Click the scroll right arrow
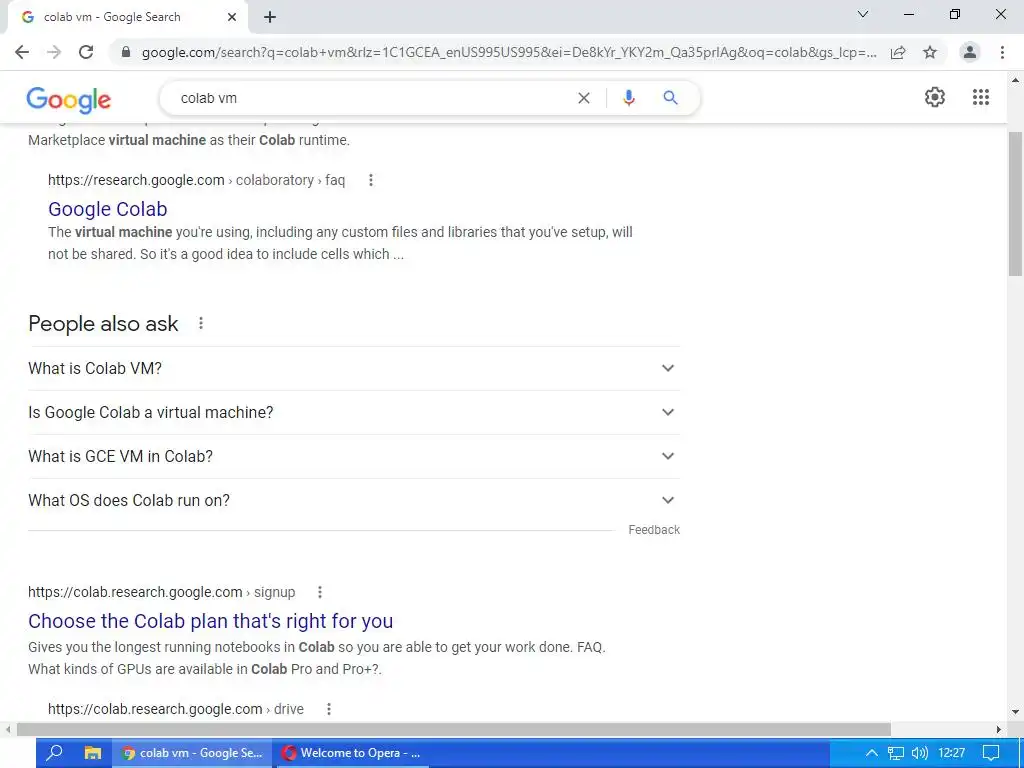 coord(999,729)
